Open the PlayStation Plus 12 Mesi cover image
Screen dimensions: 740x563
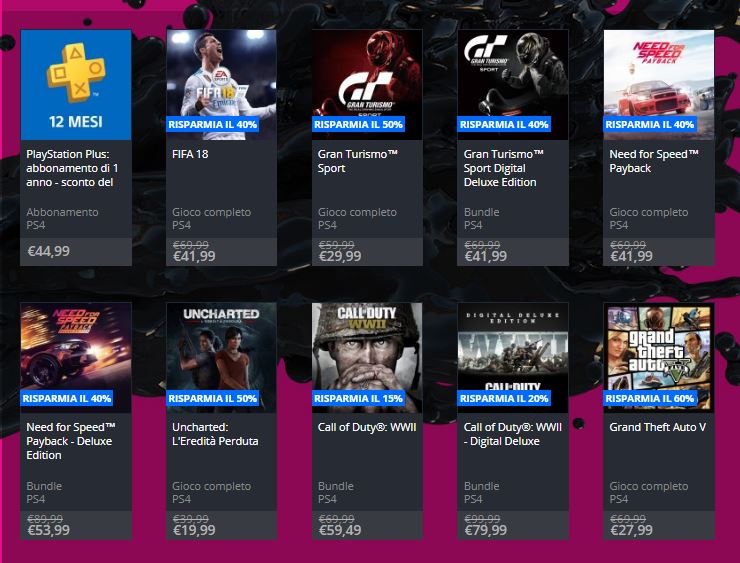click(76, 84)
